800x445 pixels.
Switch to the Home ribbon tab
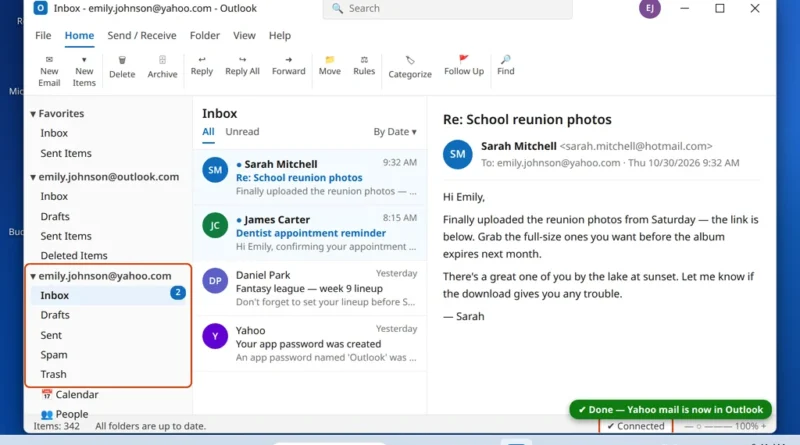79,35
